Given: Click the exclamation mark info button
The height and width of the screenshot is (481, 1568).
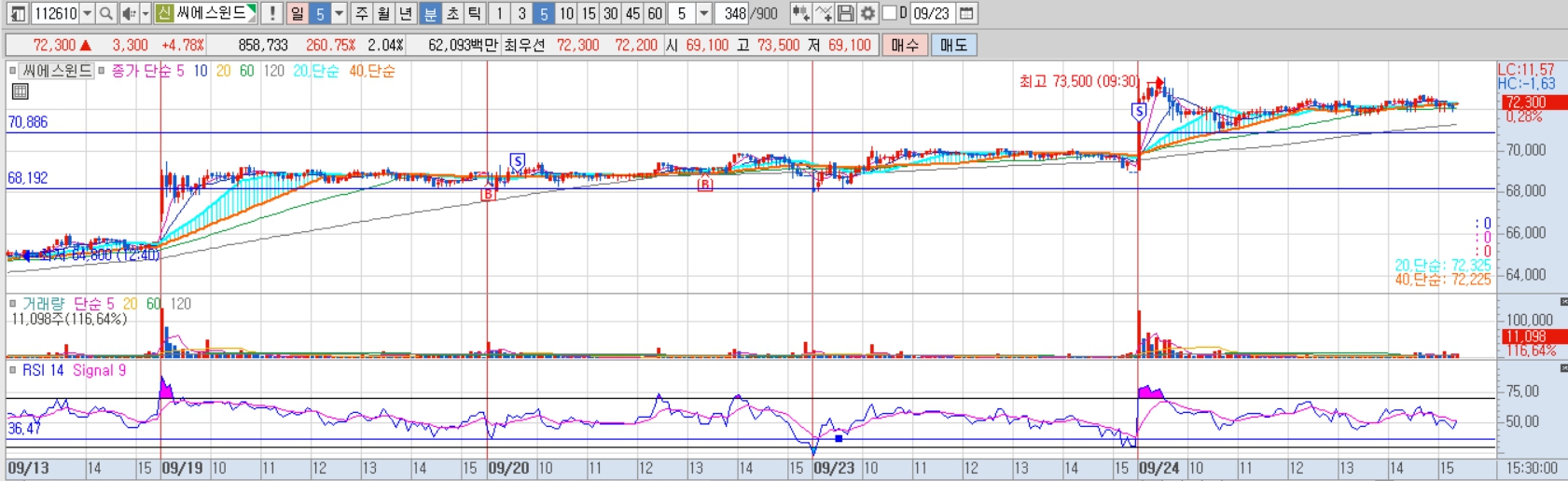Looking at the screenshot, I should point(271,13).
